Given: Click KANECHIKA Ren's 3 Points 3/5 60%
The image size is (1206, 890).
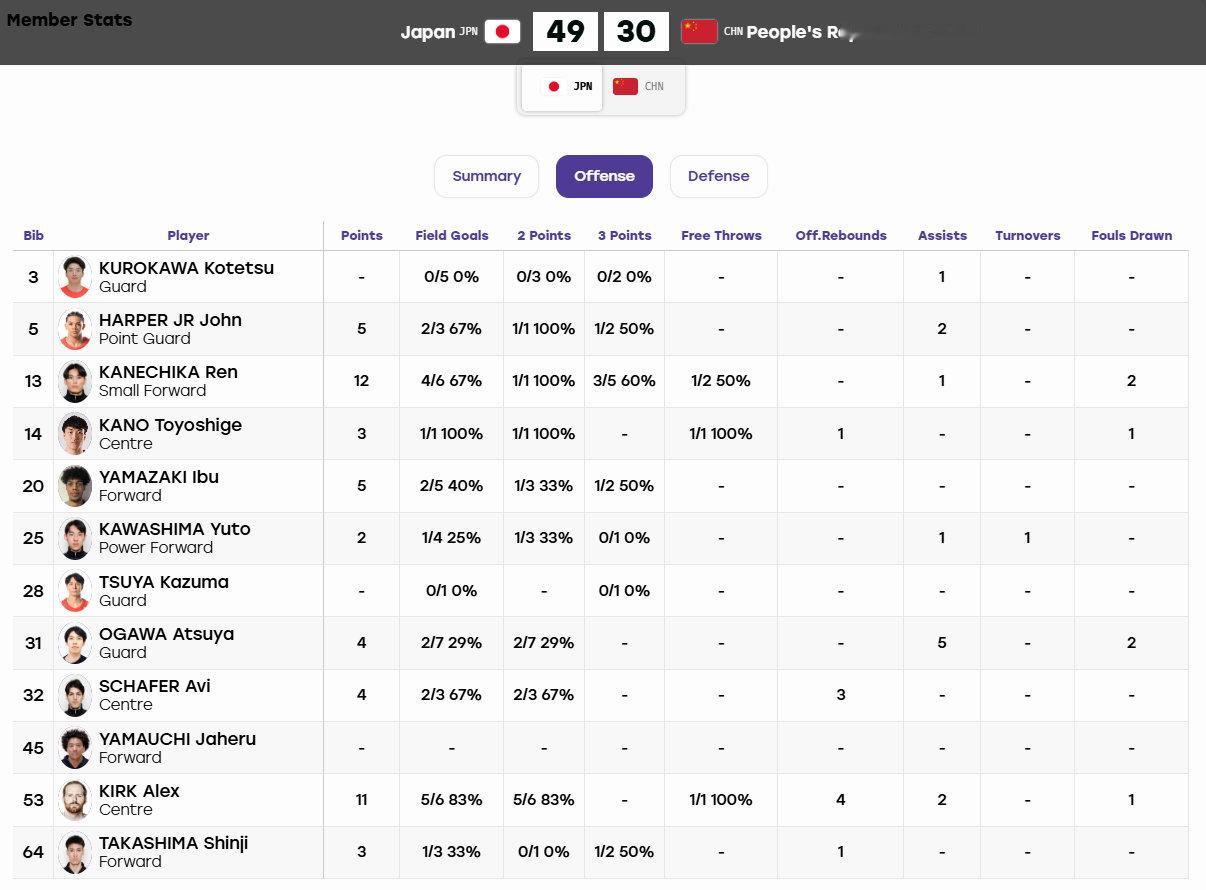Looking at the screenshot, I should [x=625, y=381].
